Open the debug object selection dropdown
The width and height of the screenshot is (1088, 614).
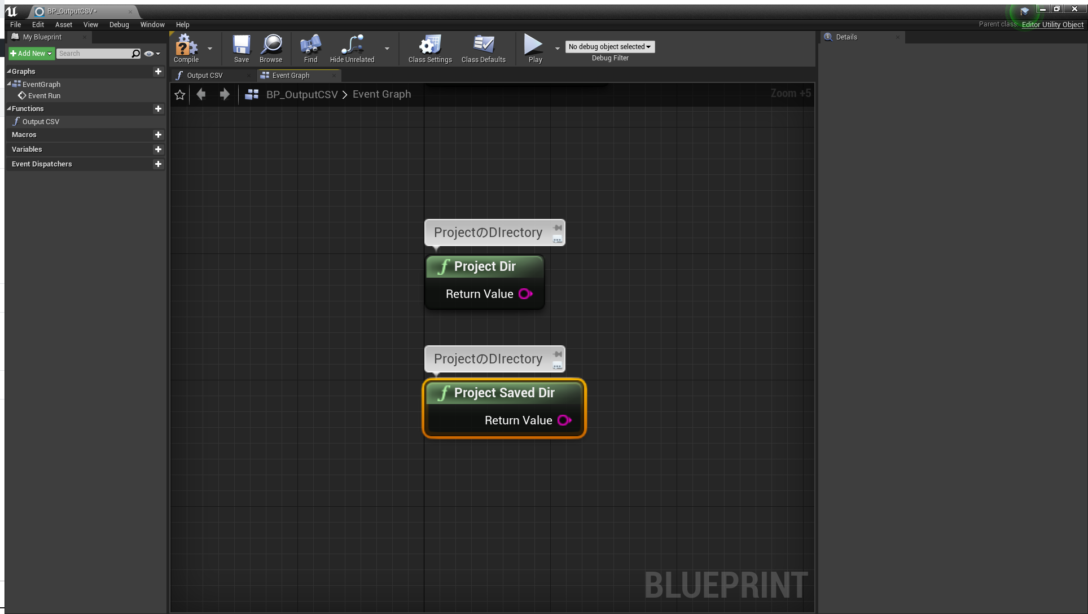pyautogui.click(x=608, y=45)
